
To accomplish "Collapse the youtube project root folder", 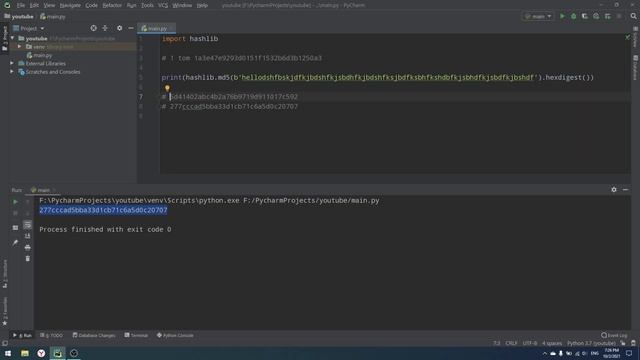I will (x=13, y=38).
